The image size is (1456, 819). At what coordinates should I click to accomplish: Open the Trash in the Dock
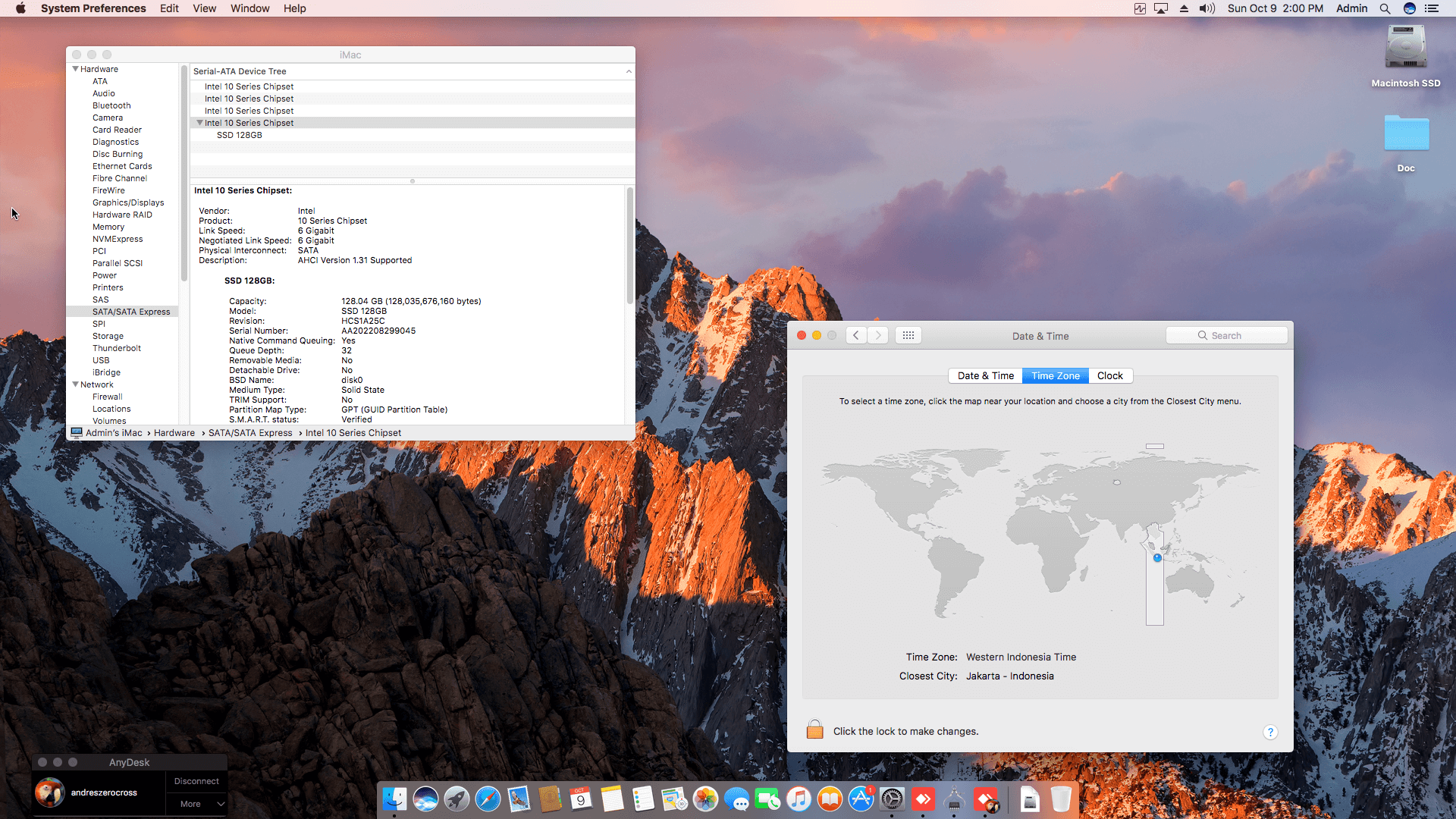click(x=1061, y=799)
